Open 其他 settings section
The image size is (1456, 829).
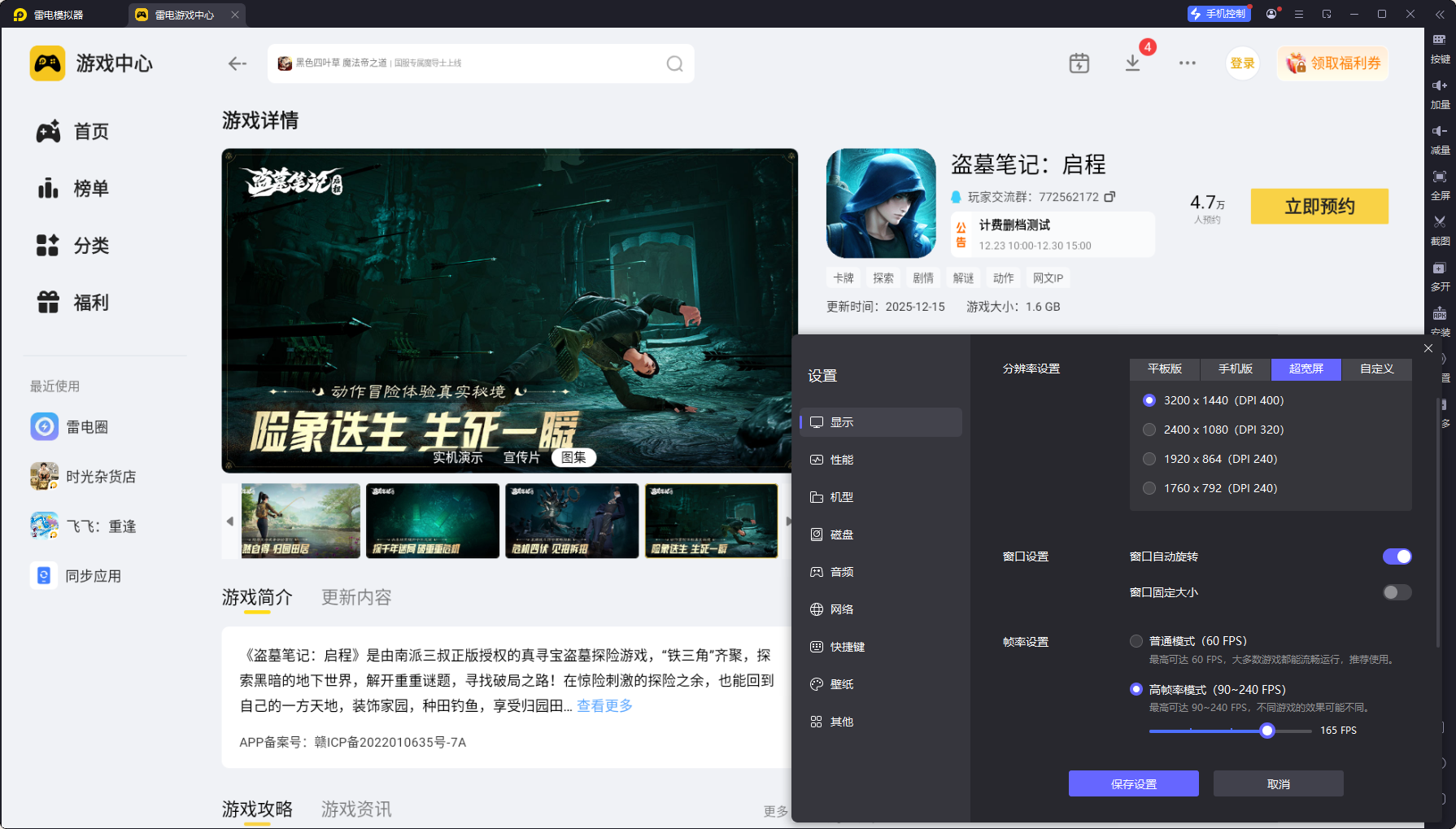881,722
